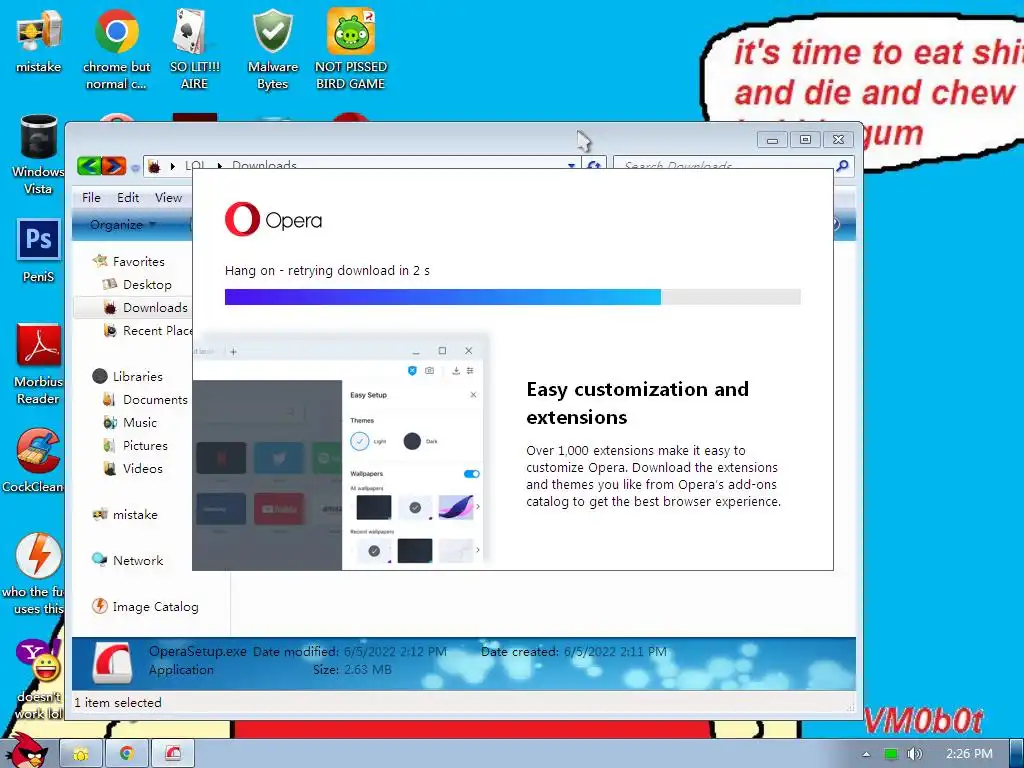Select Desktop in the navigation pane

[147, 285]
